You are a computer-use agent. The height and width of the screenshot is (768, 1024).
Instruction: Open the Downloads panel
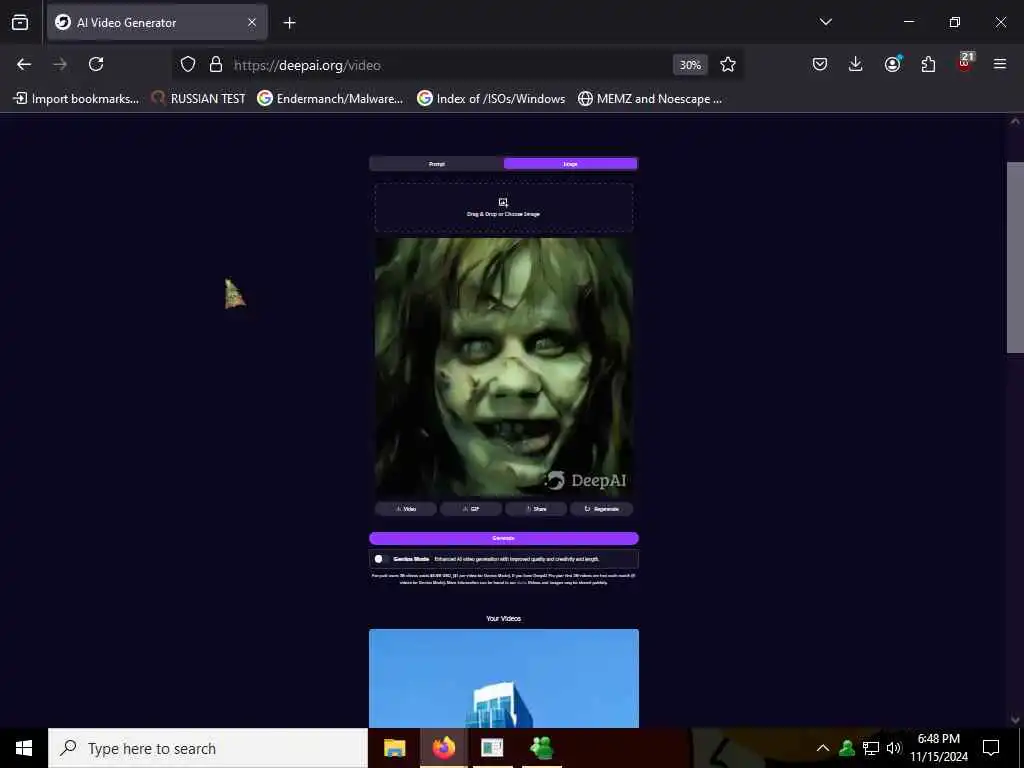(856, 64)
